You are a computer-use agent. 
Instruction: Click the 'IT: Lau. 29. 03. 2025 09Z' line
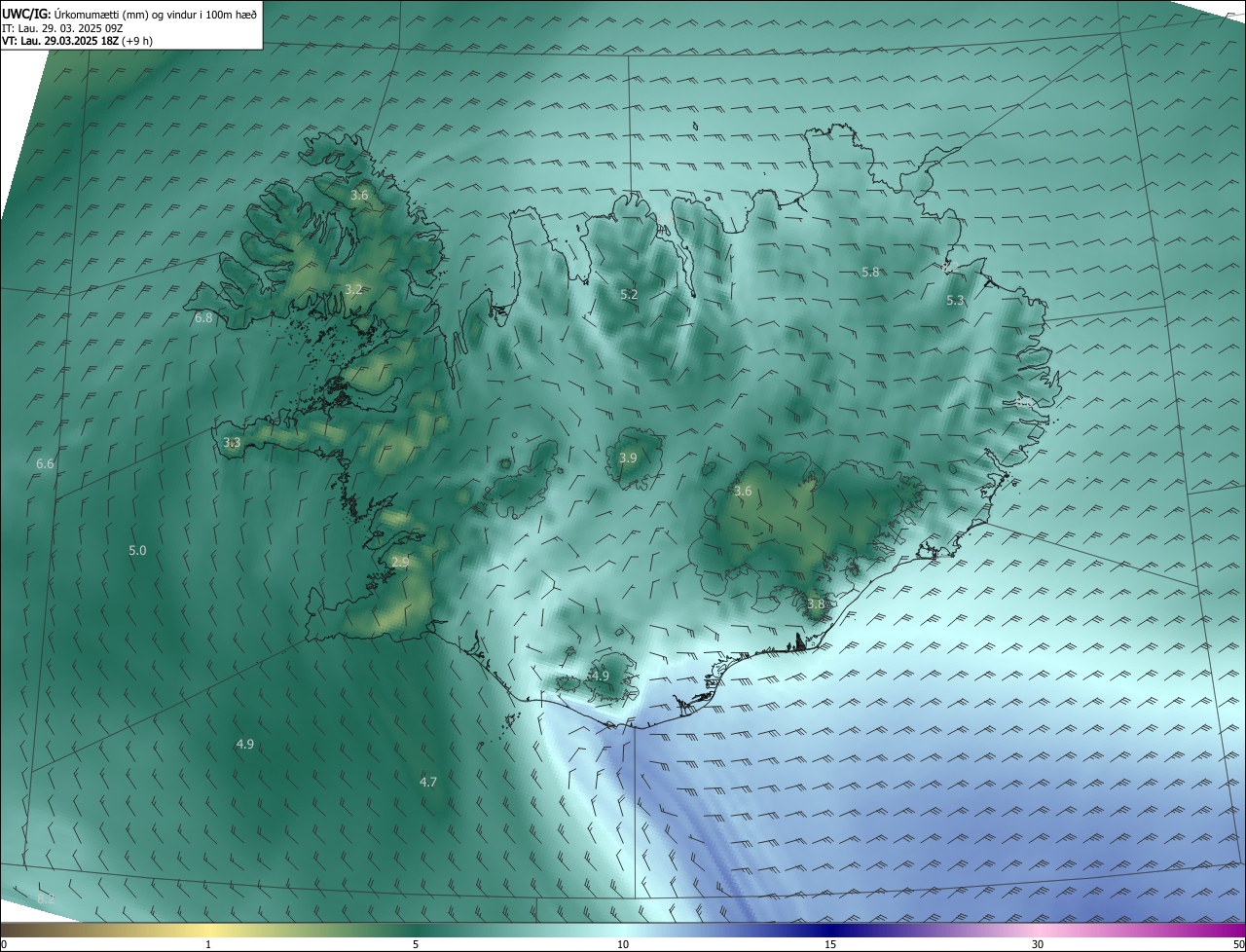coord(62,28)
